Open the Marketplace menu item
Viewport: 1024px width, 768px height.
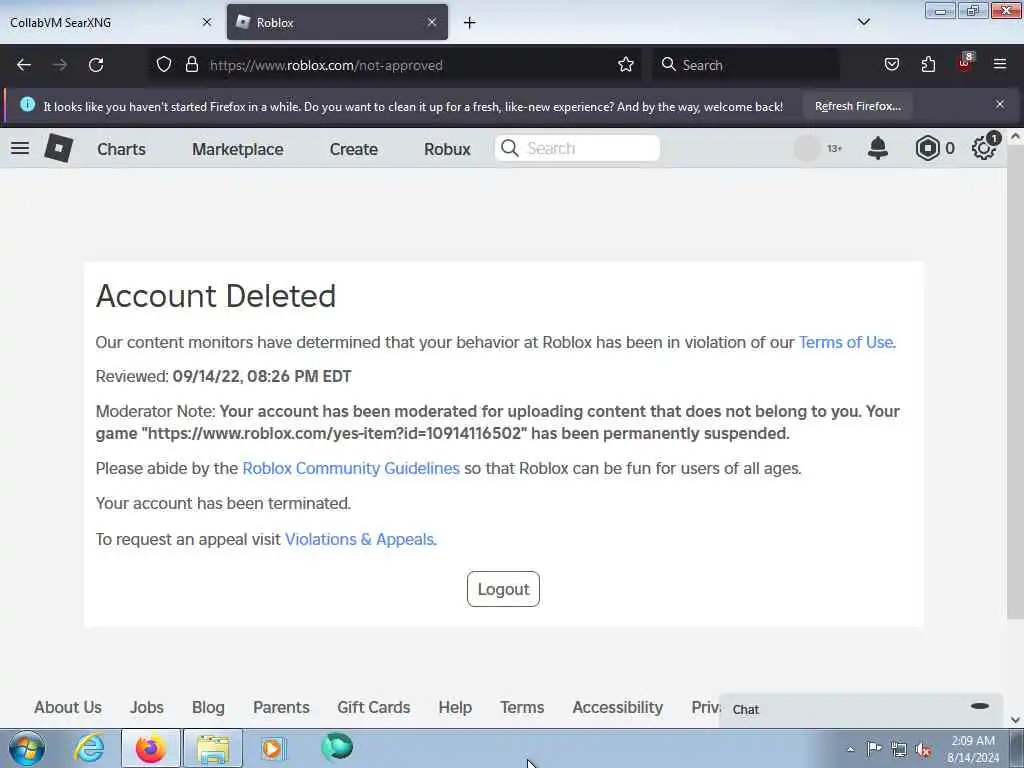click(238, 149)
